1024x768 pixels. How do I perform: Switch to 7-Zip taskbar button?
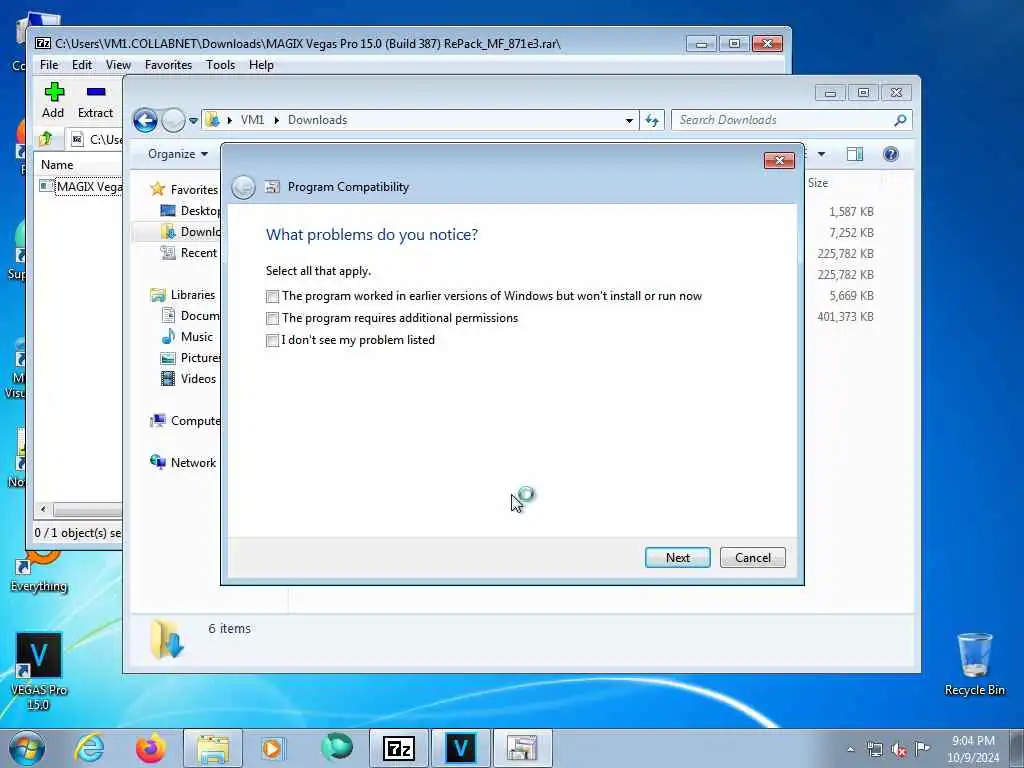click(x=398, y=748)
